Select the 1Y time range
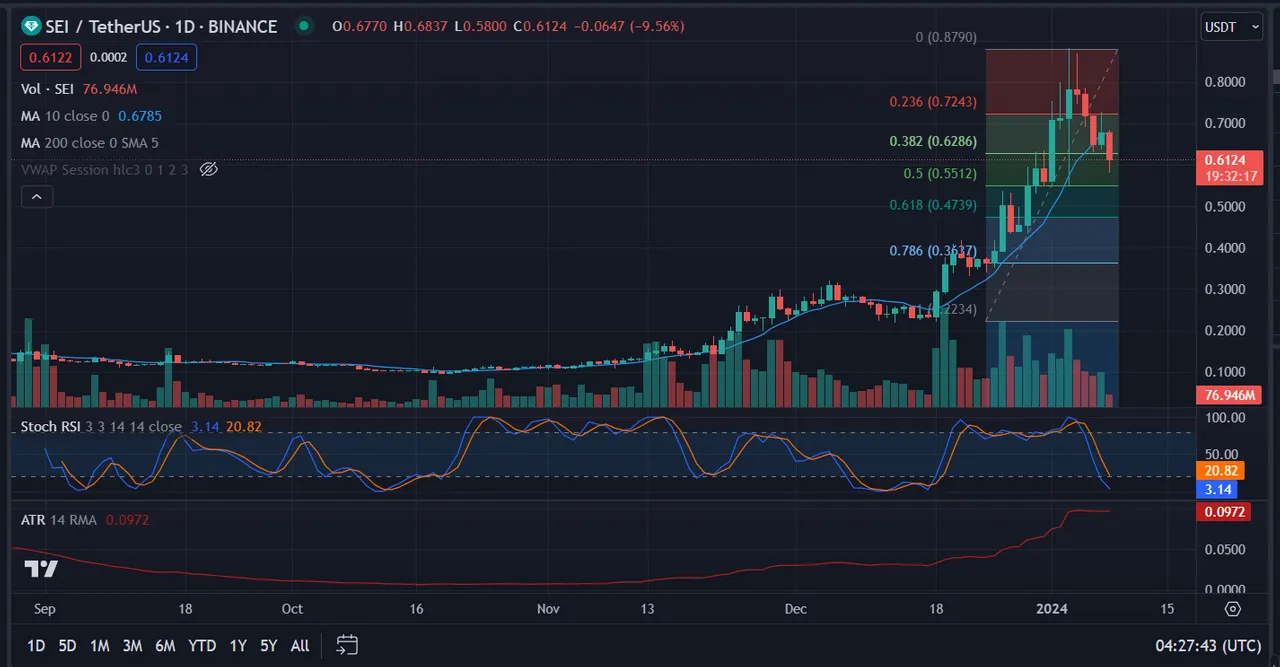The width and height of the screenshot is (1280, 667). point(238,646)
